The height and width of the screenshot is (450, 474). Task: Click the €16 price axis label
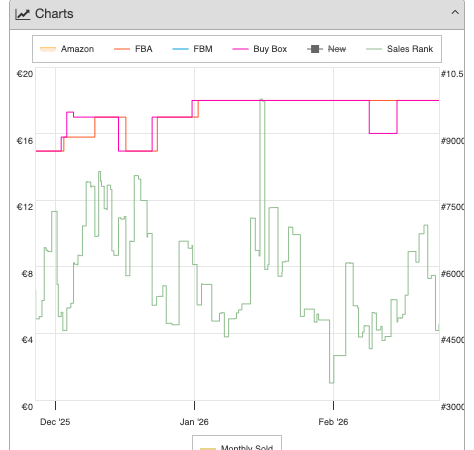[25, 141]
